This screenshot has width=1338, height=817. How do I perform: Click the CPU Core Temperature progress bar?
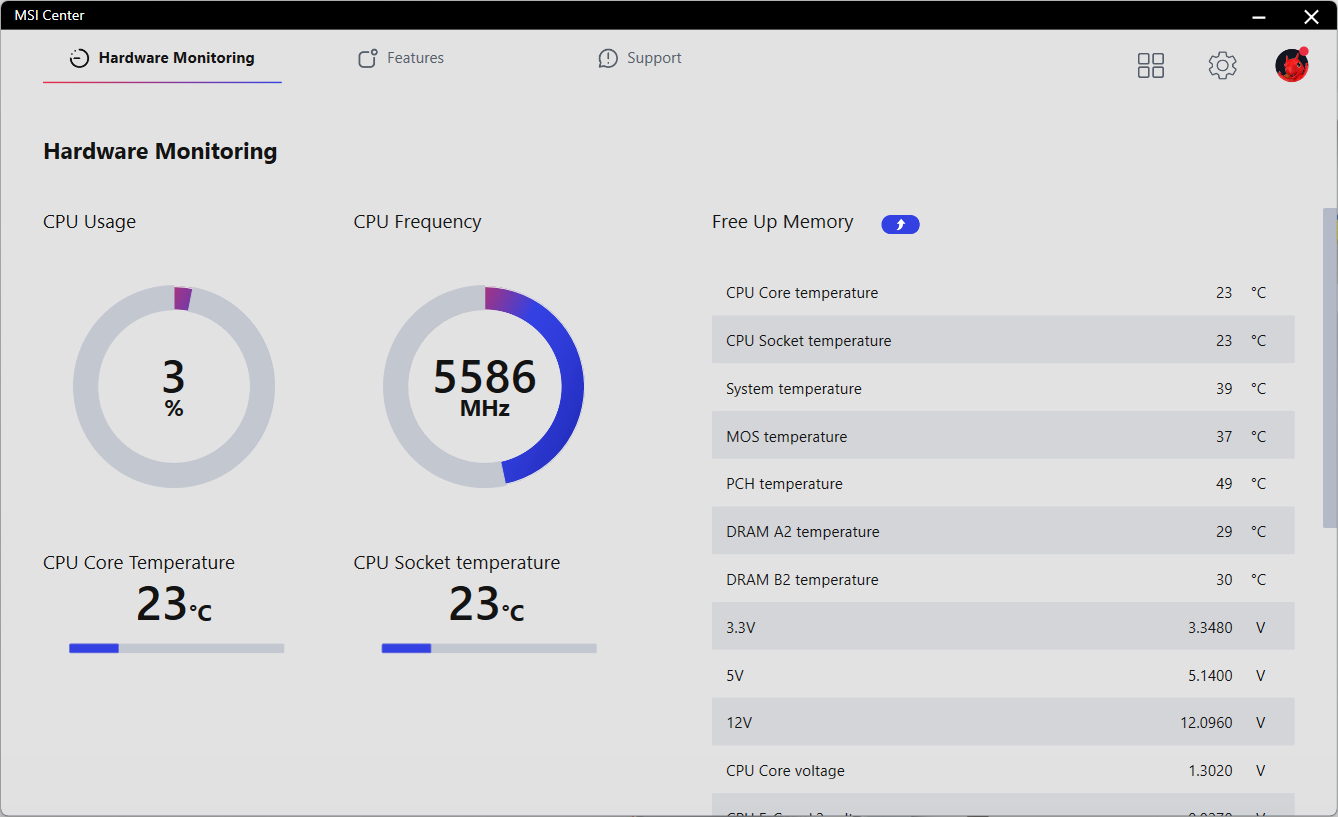pos(176,647)
